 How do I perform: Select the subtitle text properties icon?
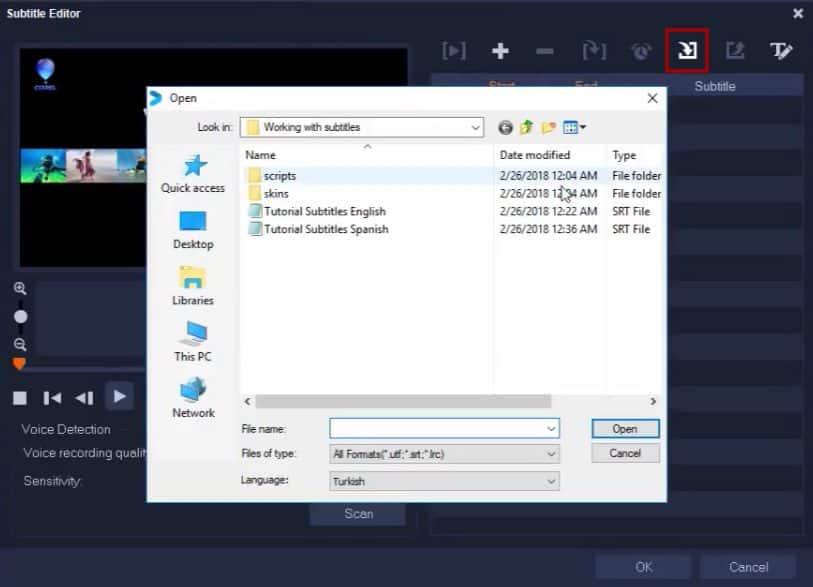tap(781, 50)
